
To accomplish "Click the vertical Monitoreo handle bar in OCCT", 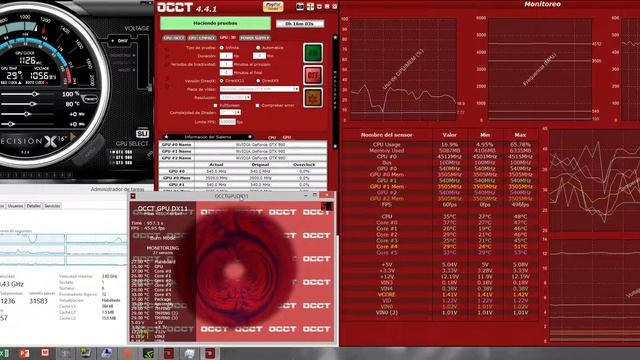I will click(x=335, y=92).
